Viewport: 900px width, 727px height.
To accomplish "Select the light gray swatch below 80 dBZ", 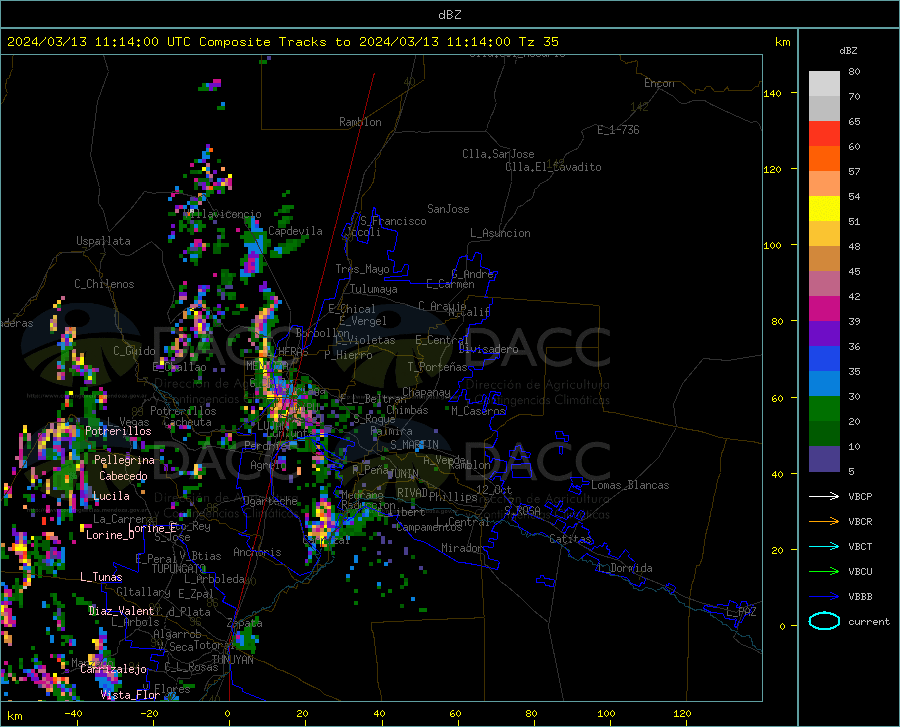I will [824, 84].
